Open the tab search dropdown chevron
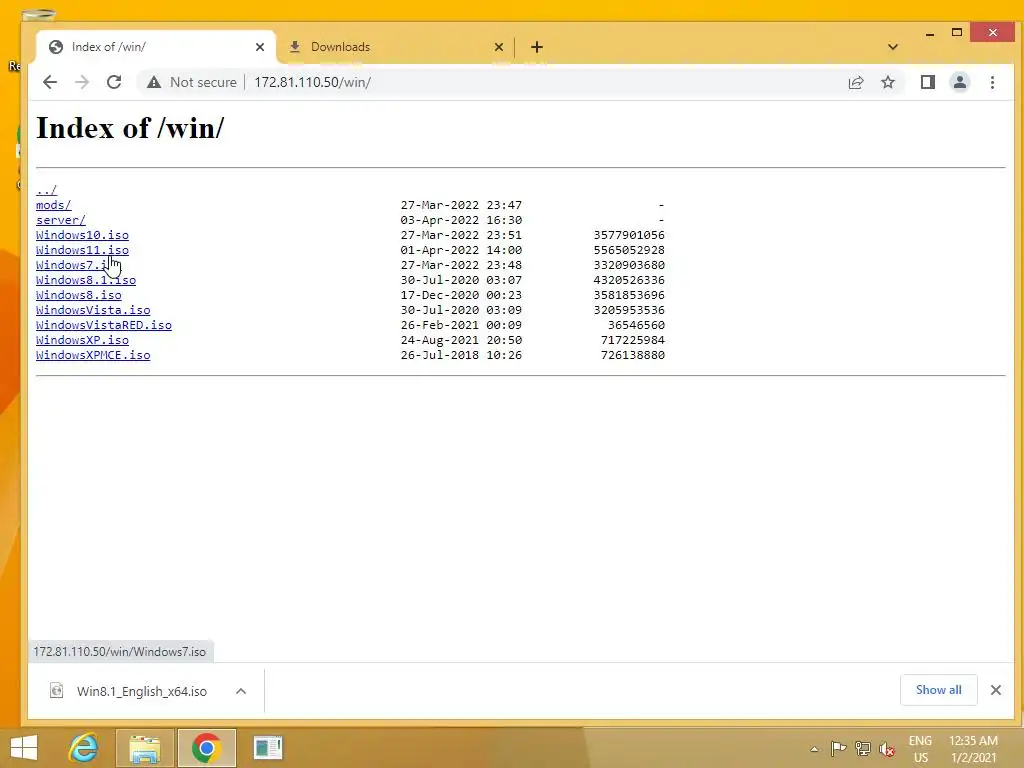Viewport: 1024px width, 768px height. pos(893,47)
